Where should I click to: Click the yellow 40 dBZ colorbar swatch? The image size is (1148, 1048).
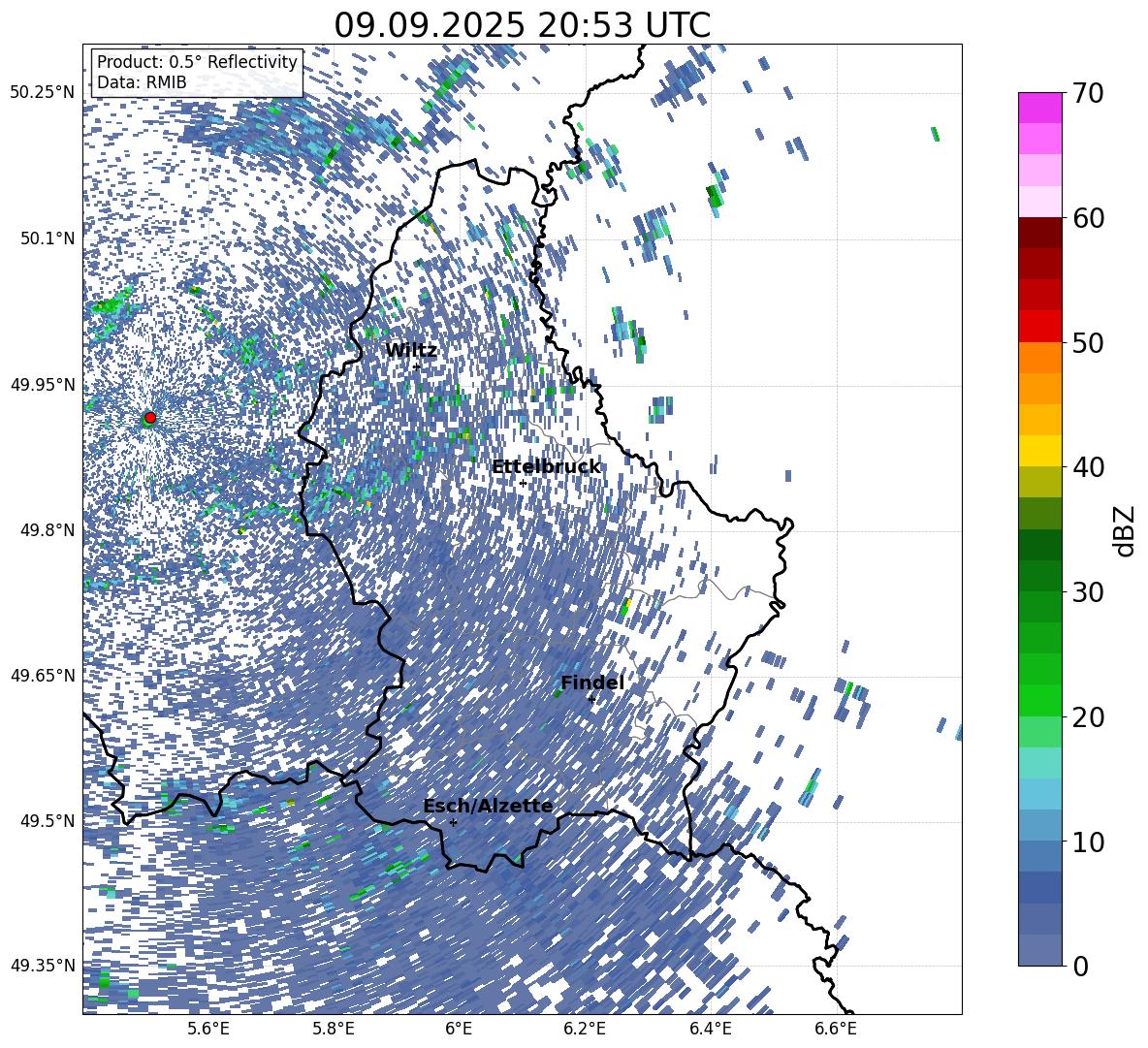(x=1039, y=451)
